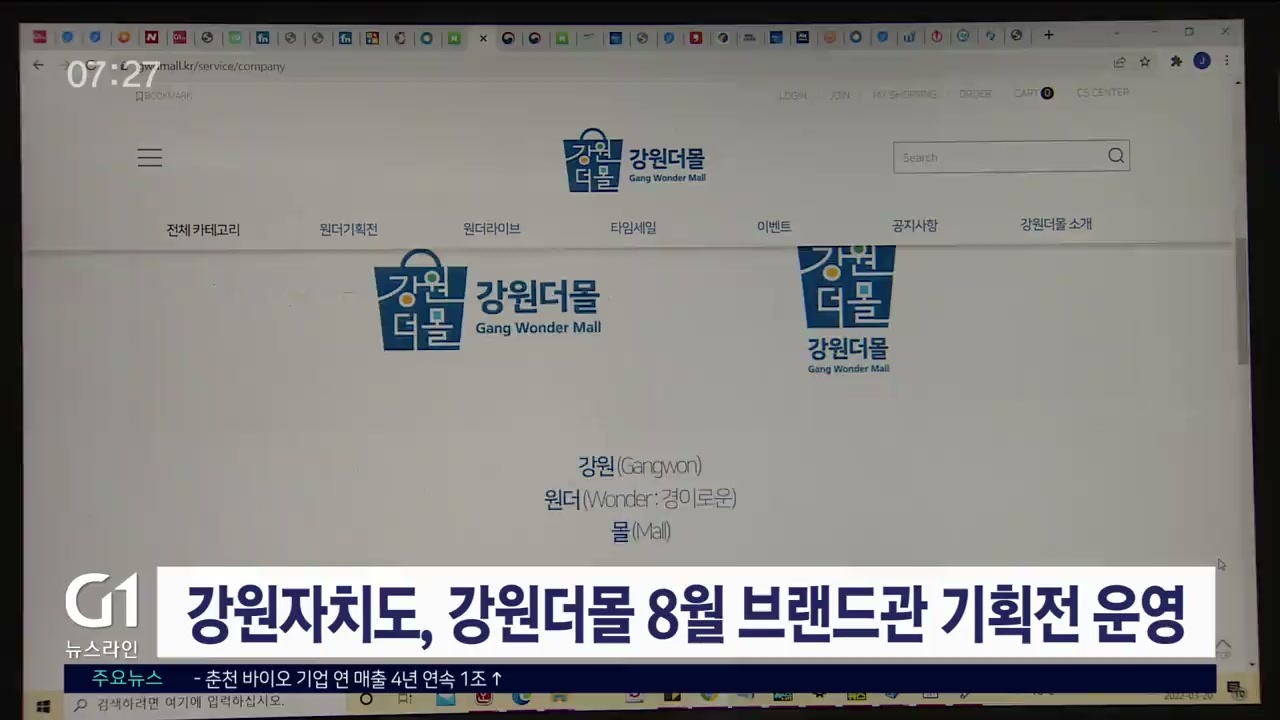
Task: Open the Chrome three-dot menu
Action: point(1227,61)
